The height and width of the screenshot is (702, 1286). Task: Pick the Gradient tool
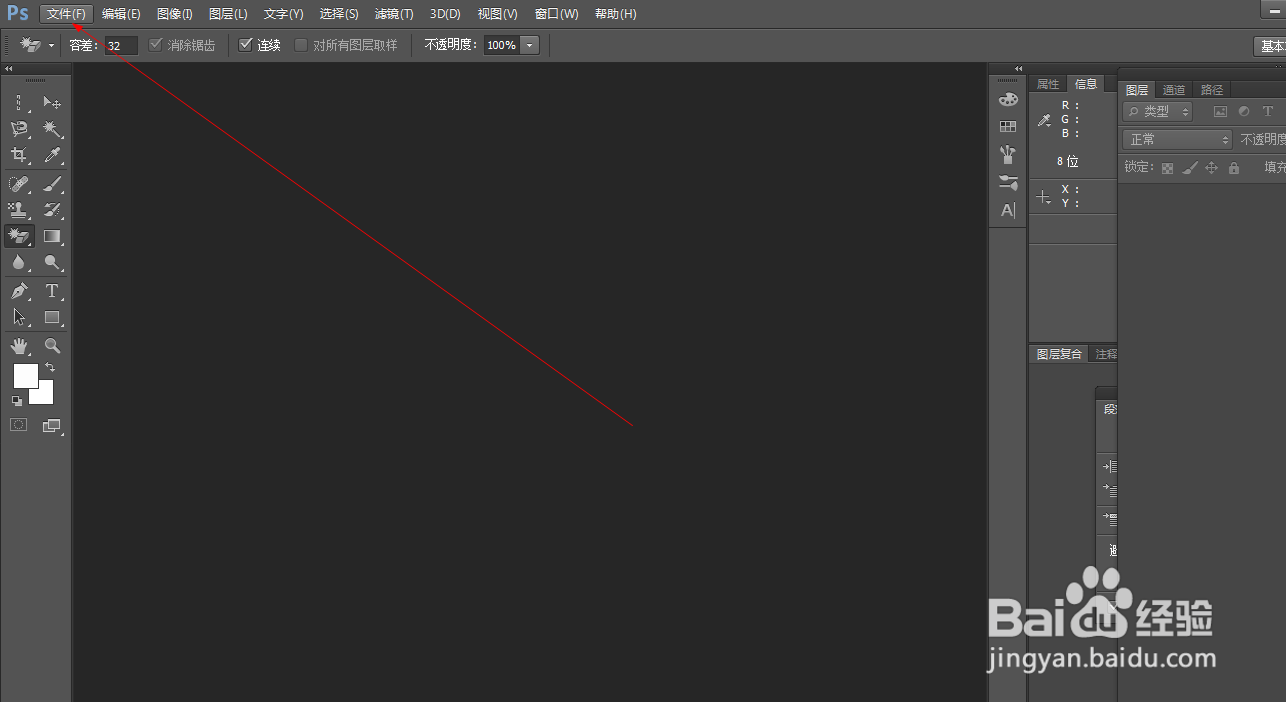click(53, 236)
